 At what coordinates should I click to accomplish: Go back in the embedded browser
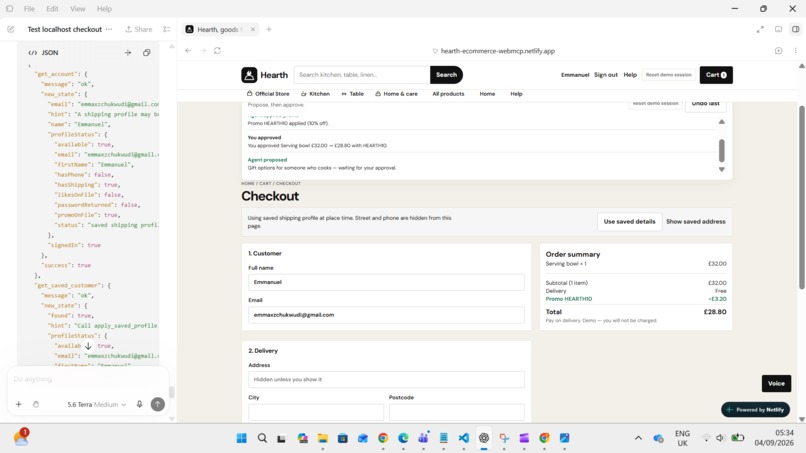(x=188, y=50)
